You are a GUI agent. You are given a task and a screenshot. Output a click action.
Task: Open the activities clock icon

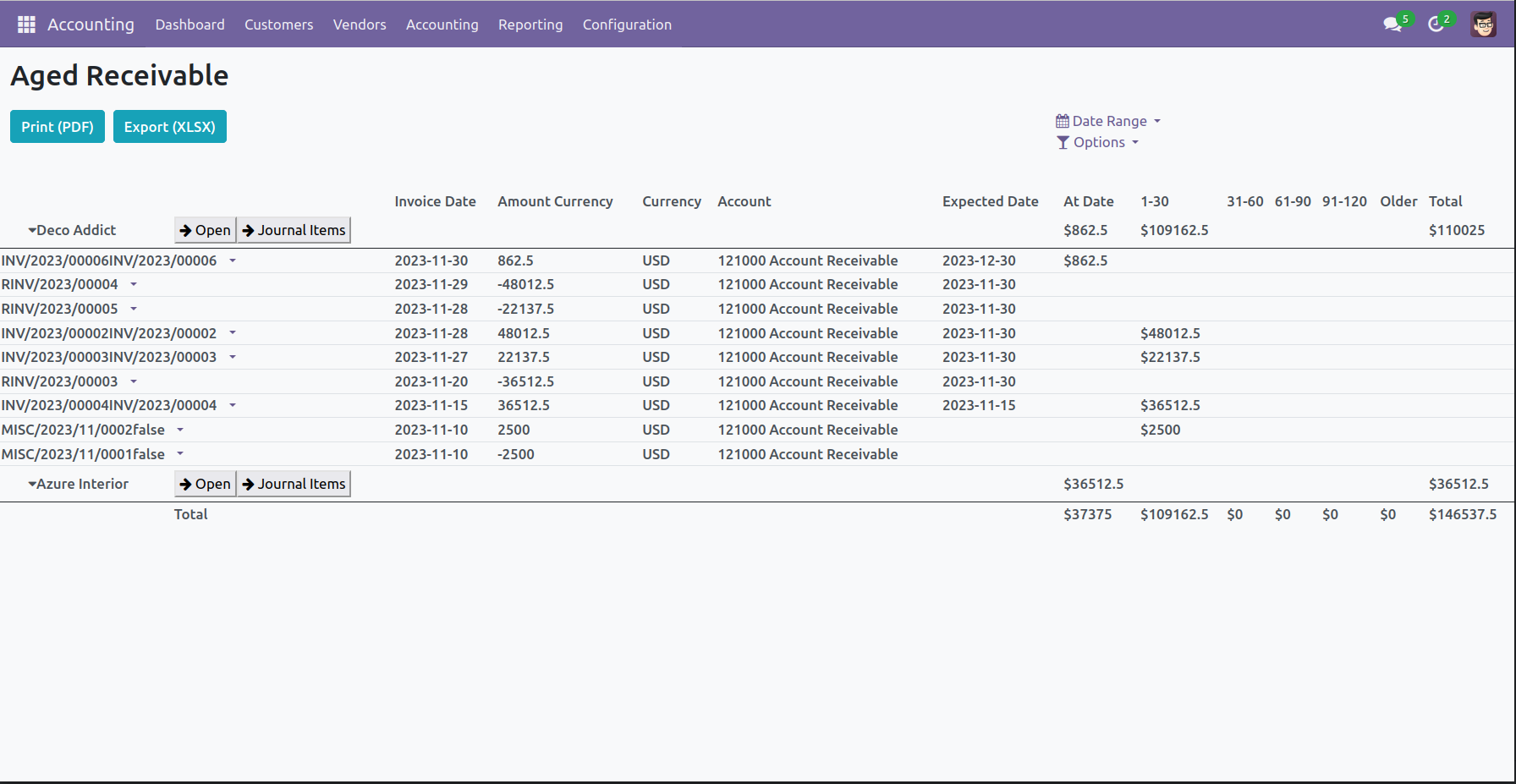(x=1436, y=25)
